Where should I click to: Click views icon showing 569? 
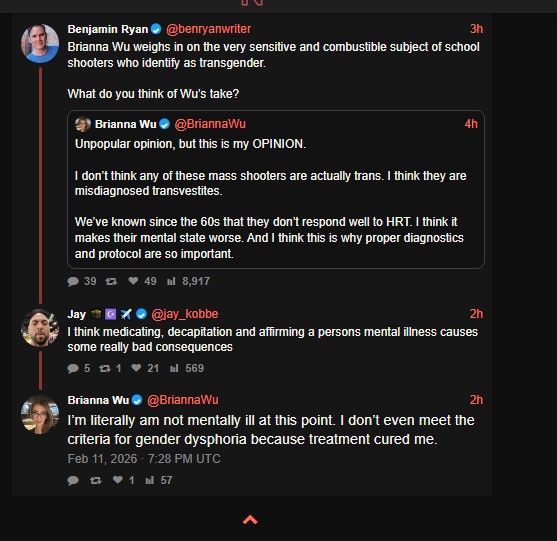pyautogui.click(x=174, y=368)
